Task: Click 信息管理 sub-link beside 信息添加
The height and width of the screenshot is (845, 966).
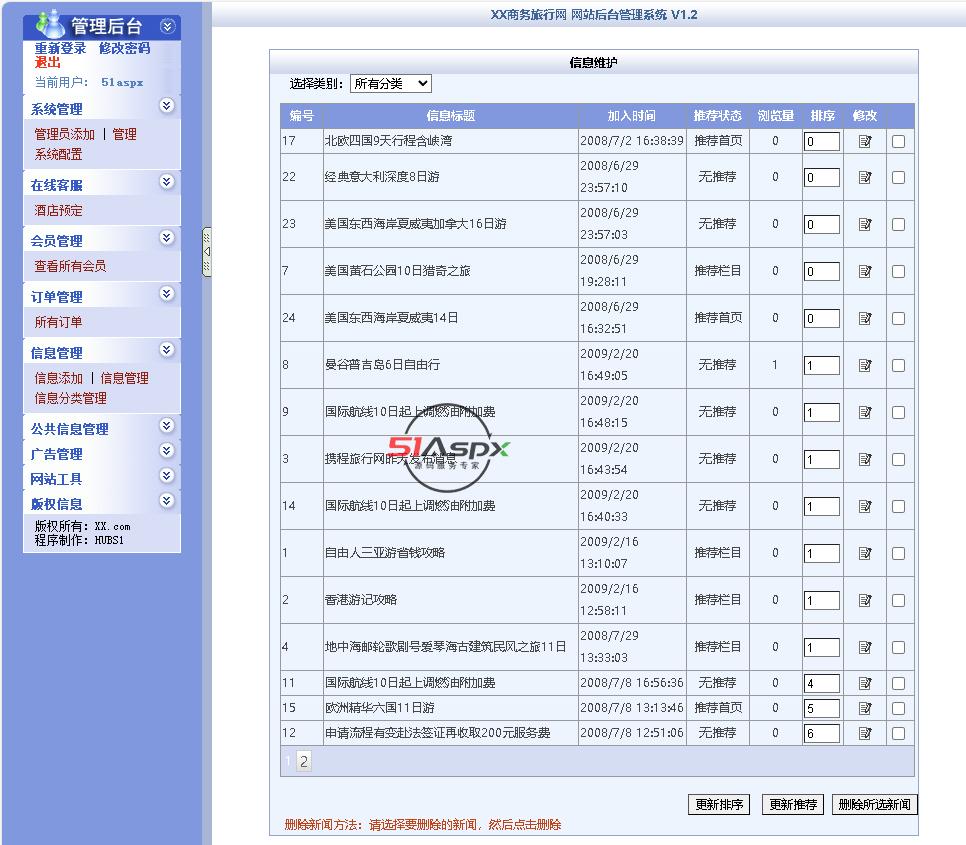Action: pos(124,378)
